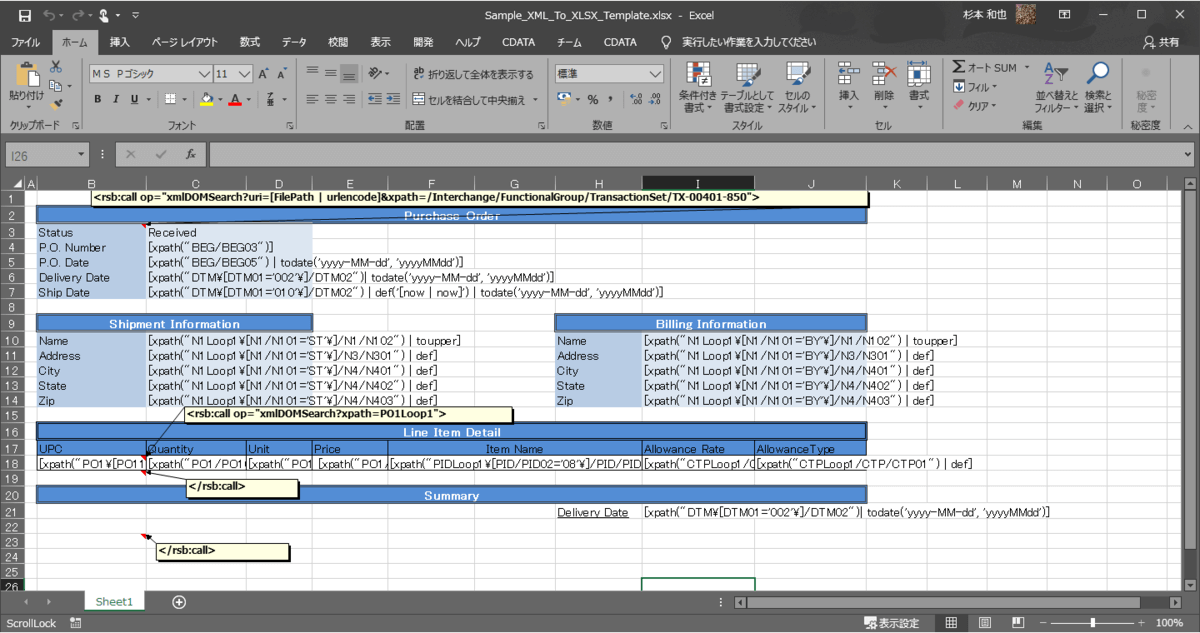Click the Save icon in quick access toolbar
Image resolution: width=1200 pixels, height=633 pixels.
click(25, 15)
